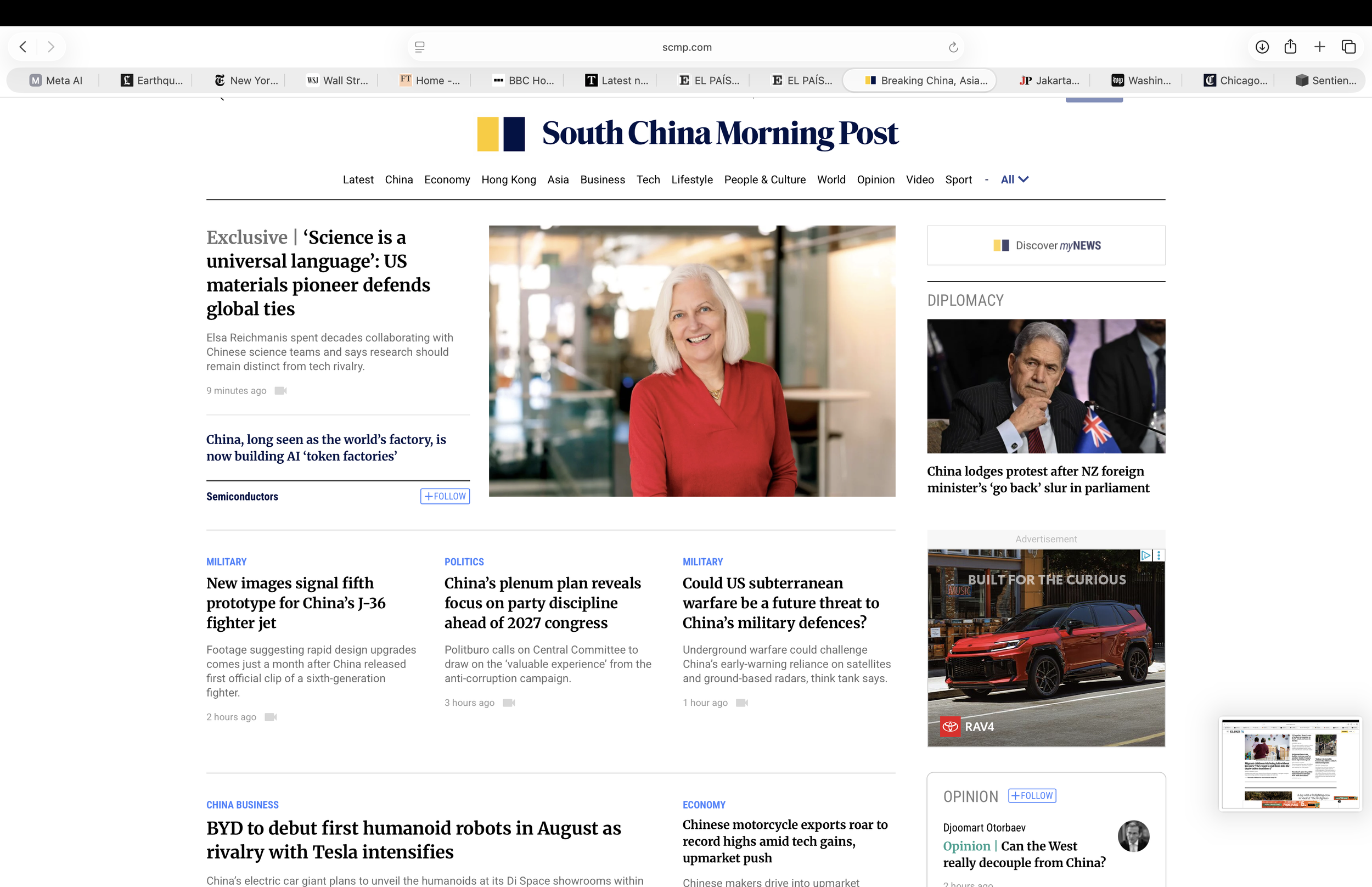Click the NZ foreign minister photo
The height and width of the screenshot is (887, 1372).
coord(1046,386)
